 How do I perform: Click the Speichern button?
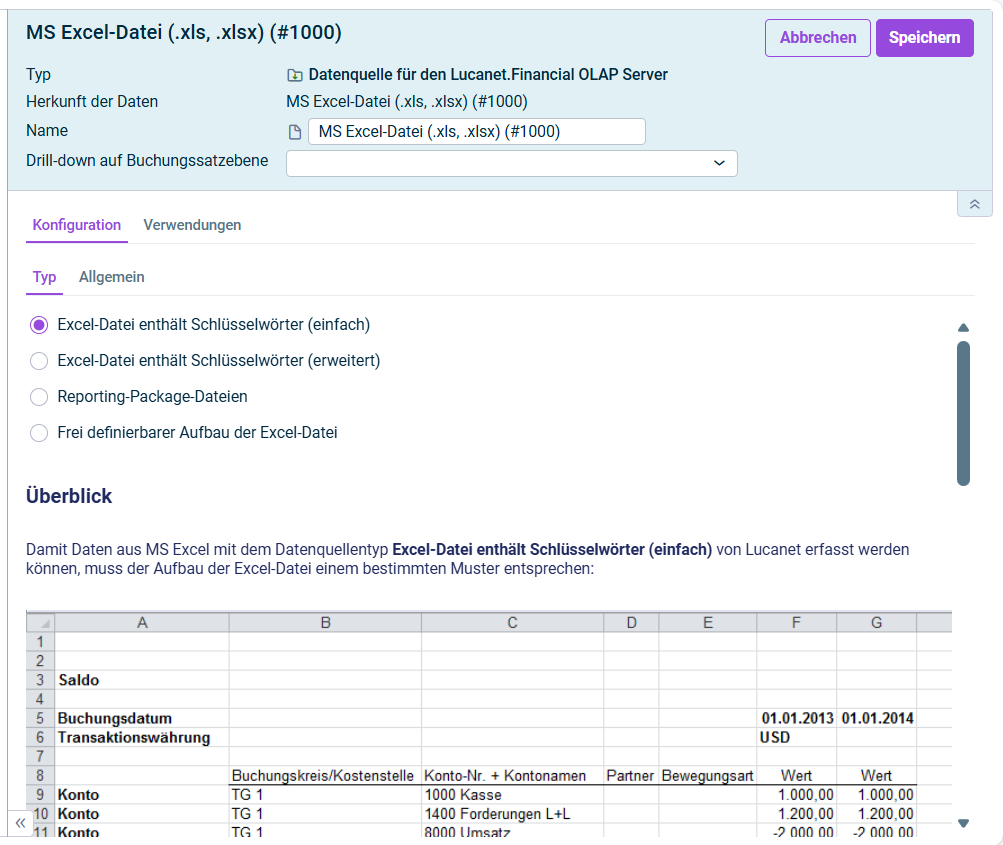click(924, 38)
